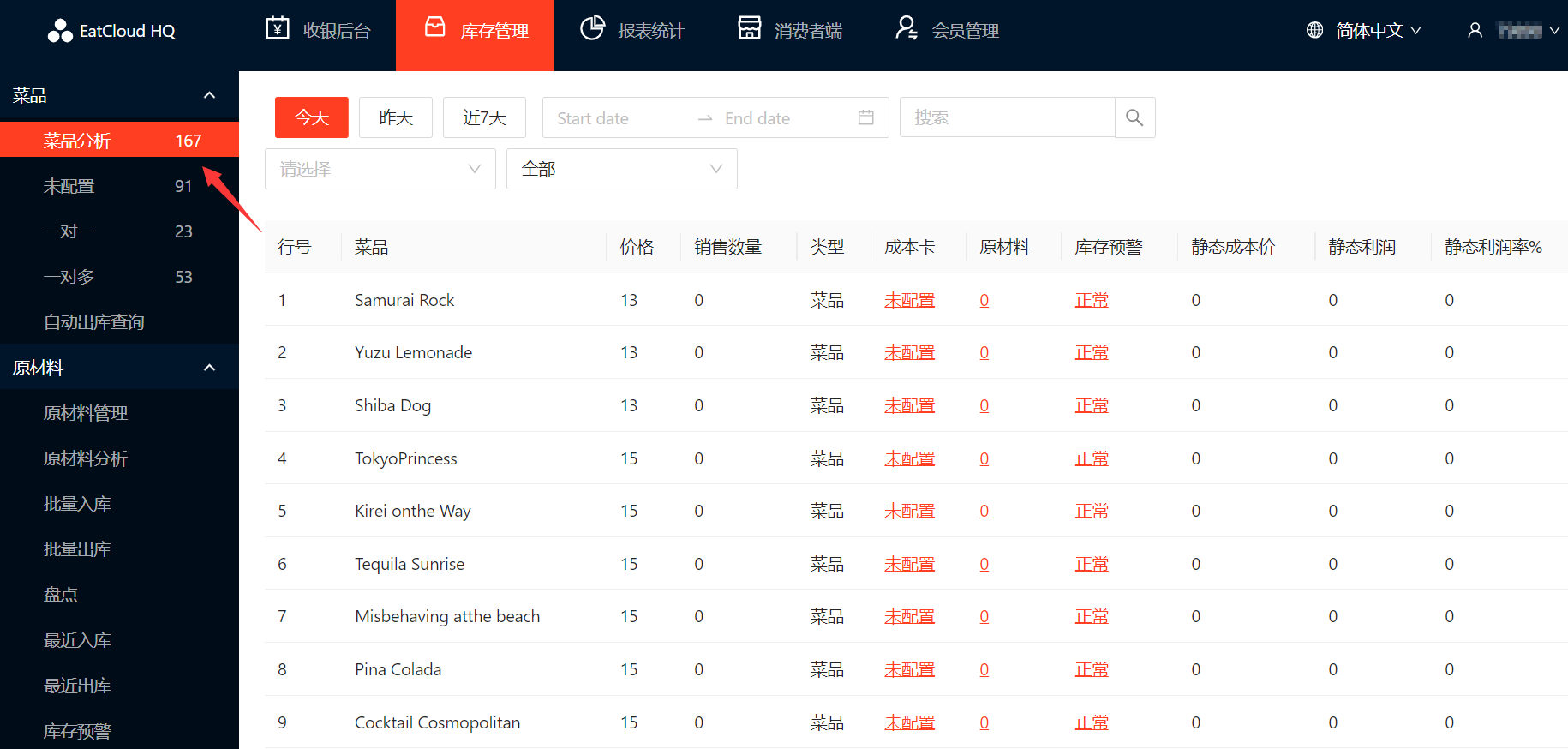Click 正常 link for Cocktail Cosmopolitan
1568x749 pixels.
pyautogui.click(x=1092, y=722)
